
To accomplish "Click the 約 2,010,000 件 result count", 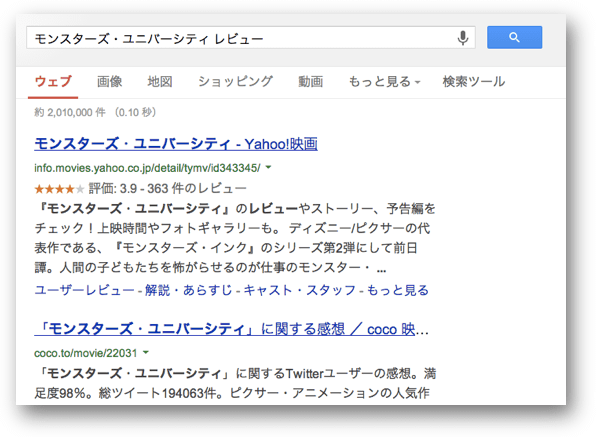I will (70, 112).
